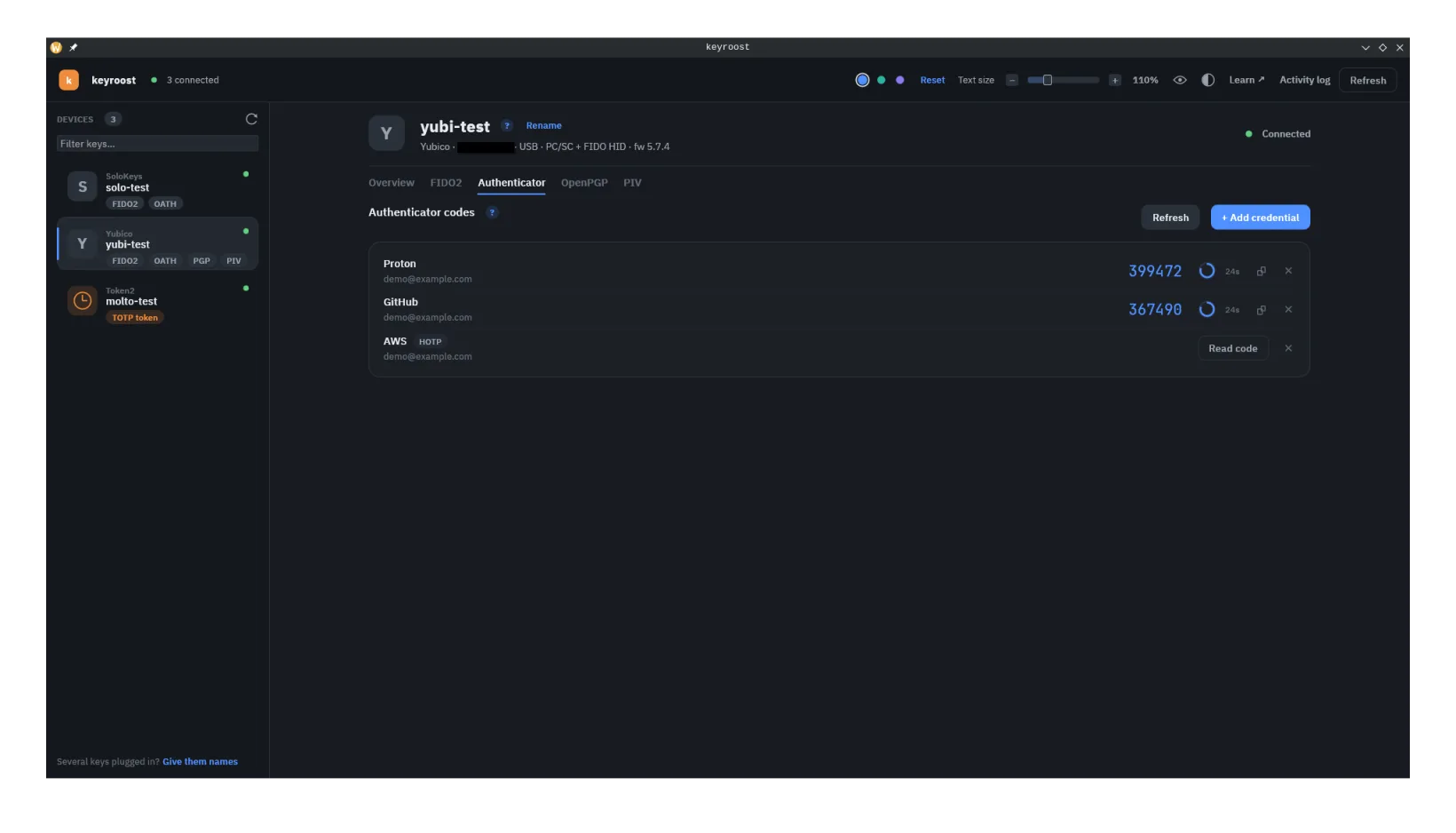Open help icon next to yubi-test name

coord(507,126)
